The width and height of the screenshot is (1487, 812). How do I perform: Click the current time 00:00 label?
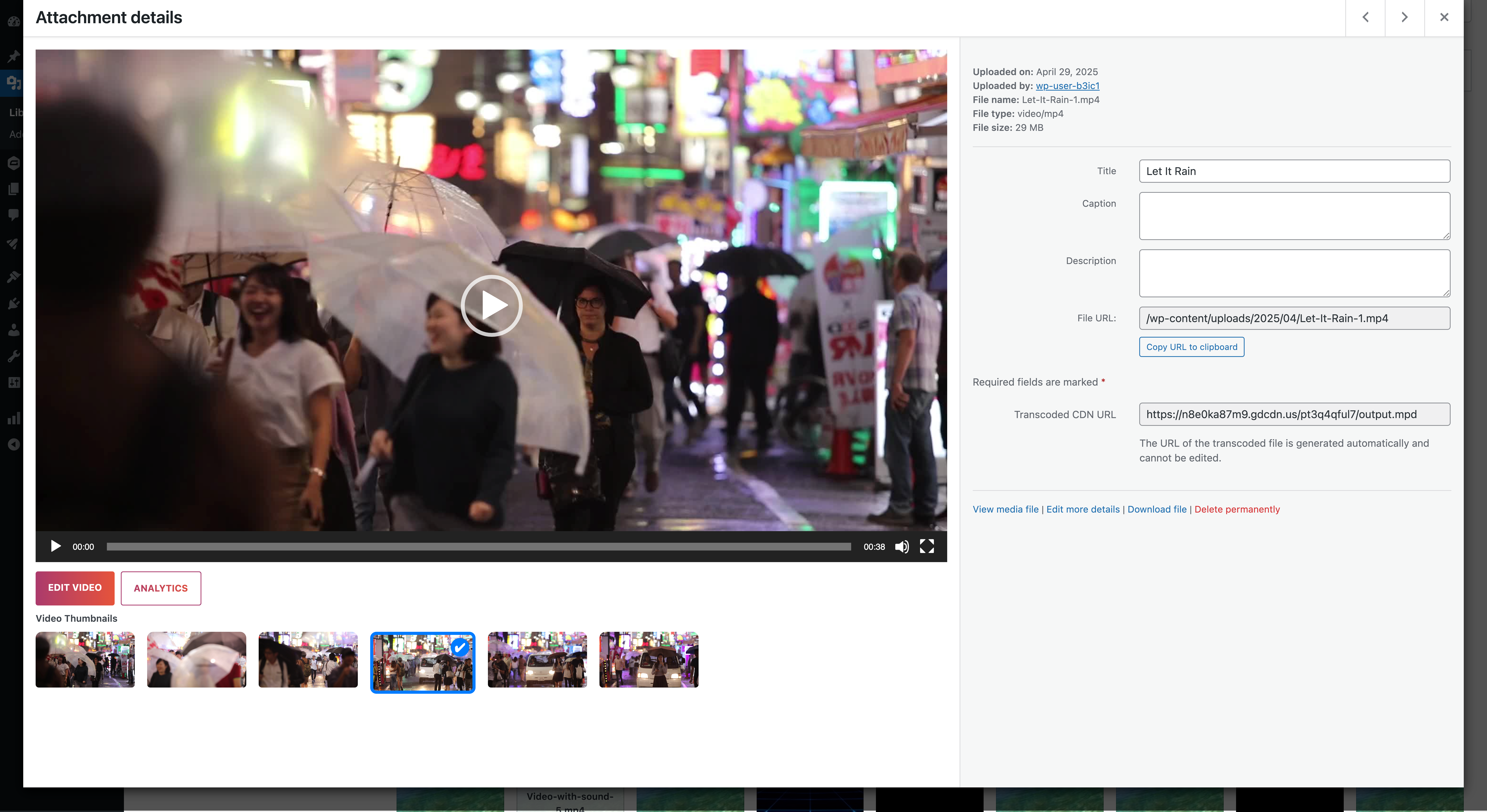83,547
